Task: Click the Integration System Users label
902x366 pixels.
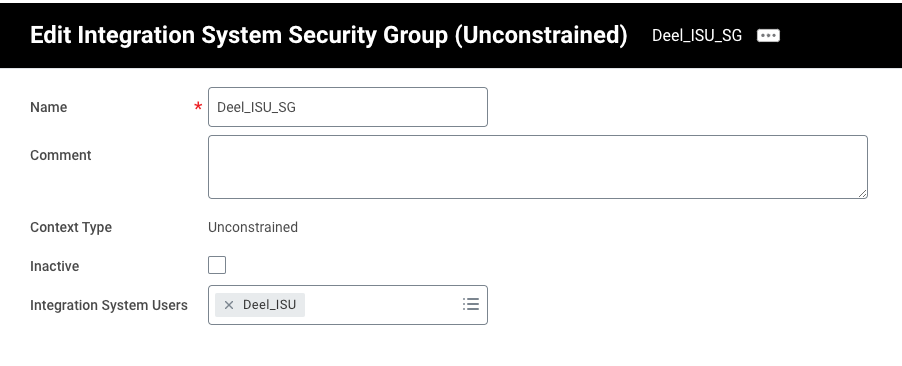Action: [x=109, y=305]
